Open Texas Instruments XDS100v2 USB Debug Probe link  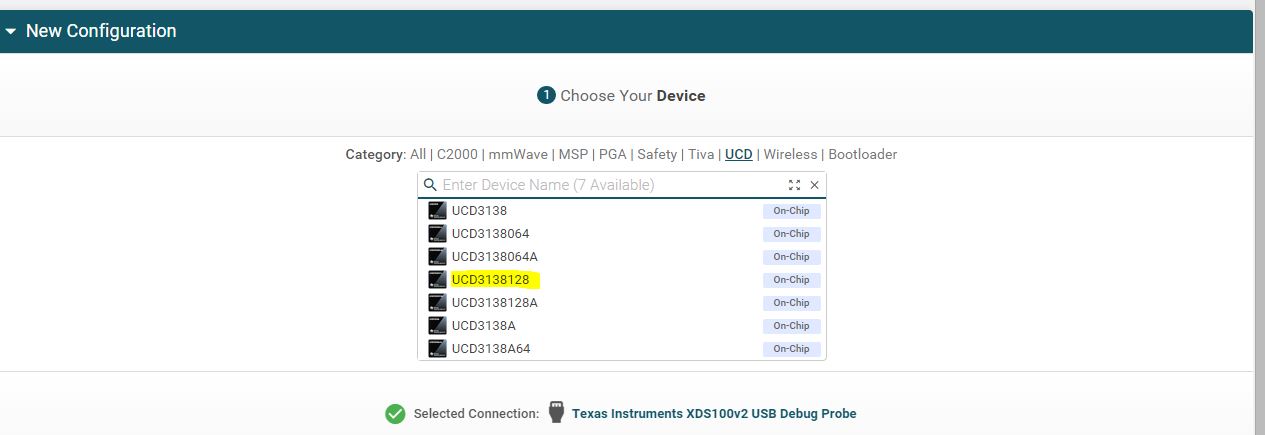[714, 414]
